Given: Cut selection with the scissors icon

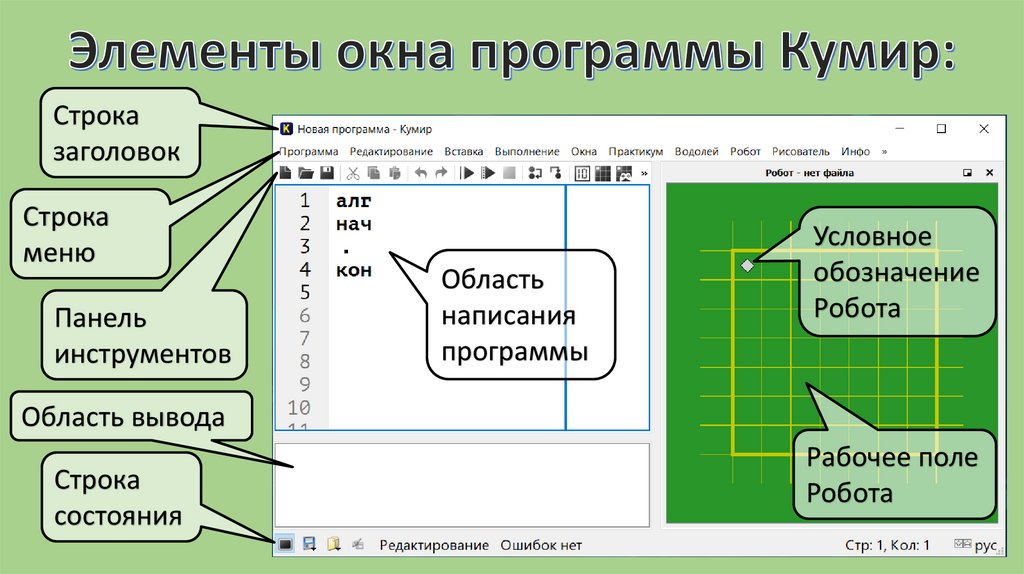Looking at the screenshot, I should [x=353, y=173].
